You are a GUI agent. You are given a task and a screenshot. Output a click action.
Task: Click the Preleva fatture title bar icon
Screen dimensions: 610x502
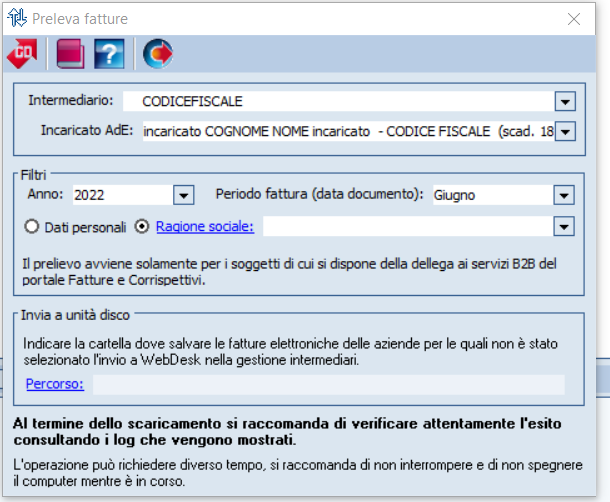pos(17,18)
